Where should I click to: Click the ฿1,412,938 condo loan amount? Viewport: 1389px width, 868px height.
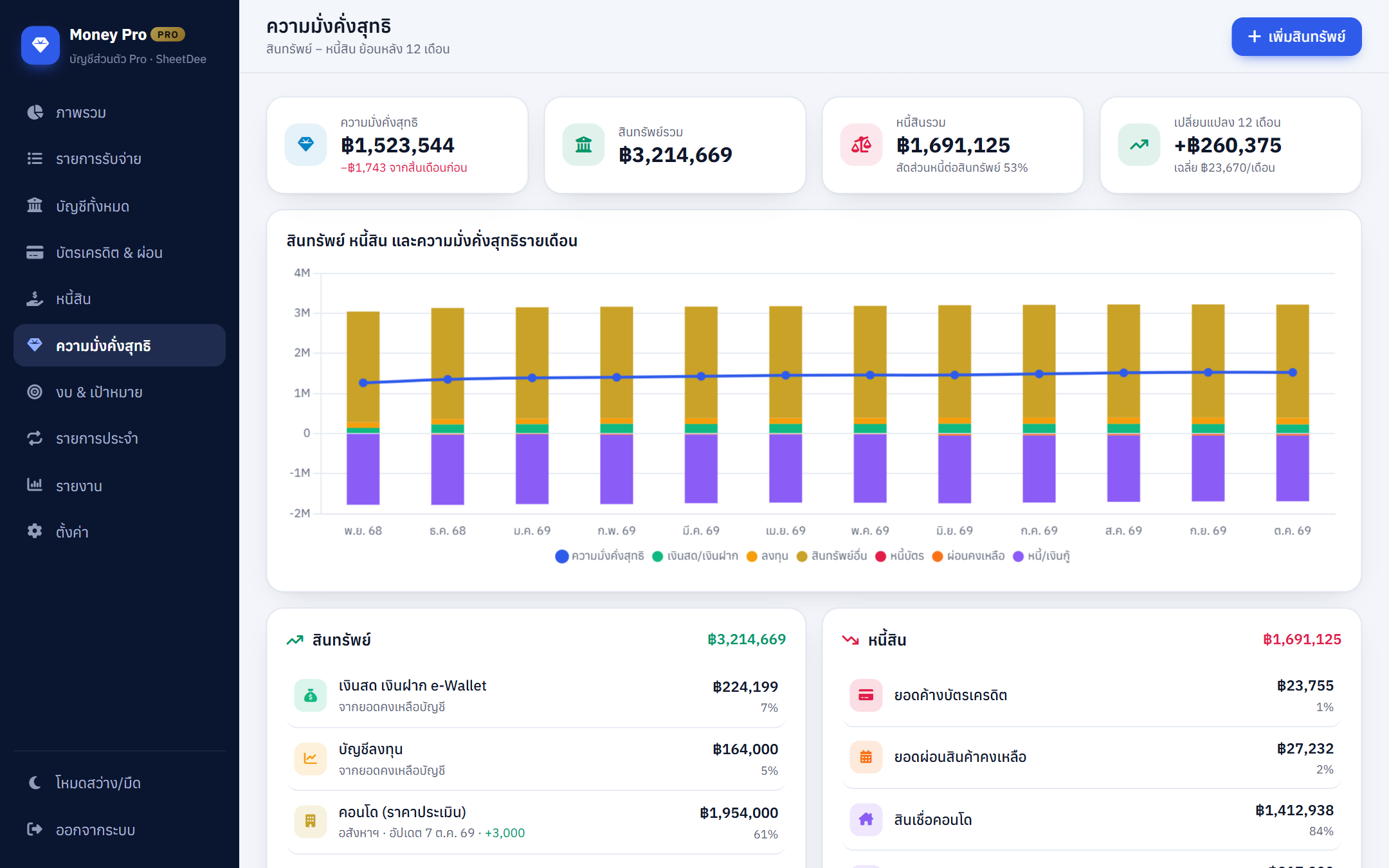coord(1294,811)
